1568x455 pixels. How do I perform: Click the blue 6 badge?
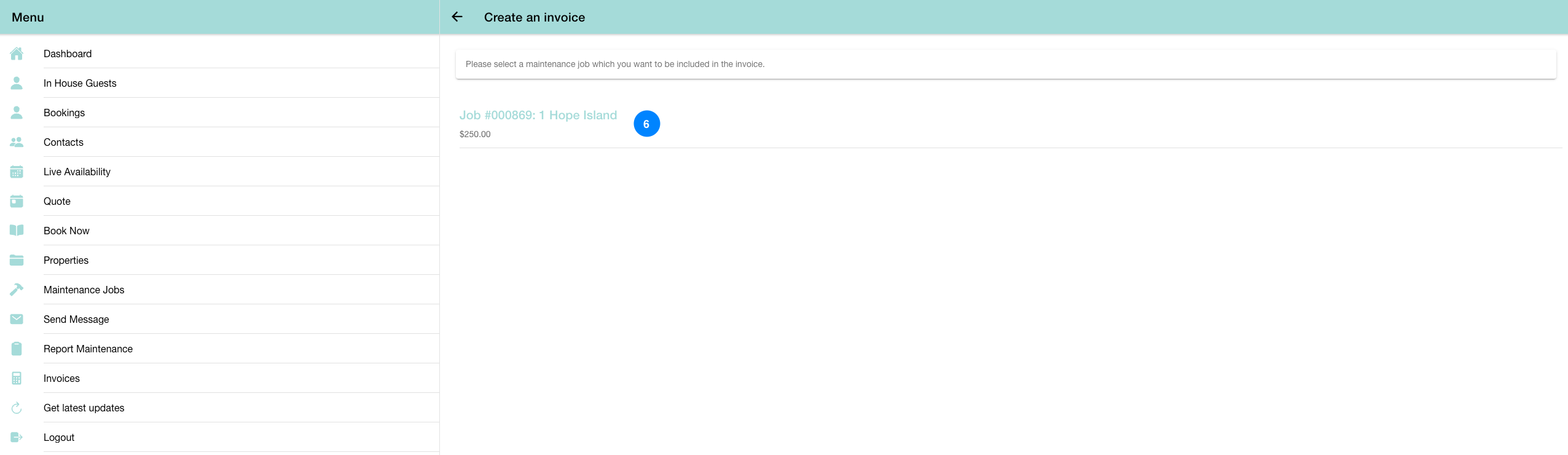646,124
